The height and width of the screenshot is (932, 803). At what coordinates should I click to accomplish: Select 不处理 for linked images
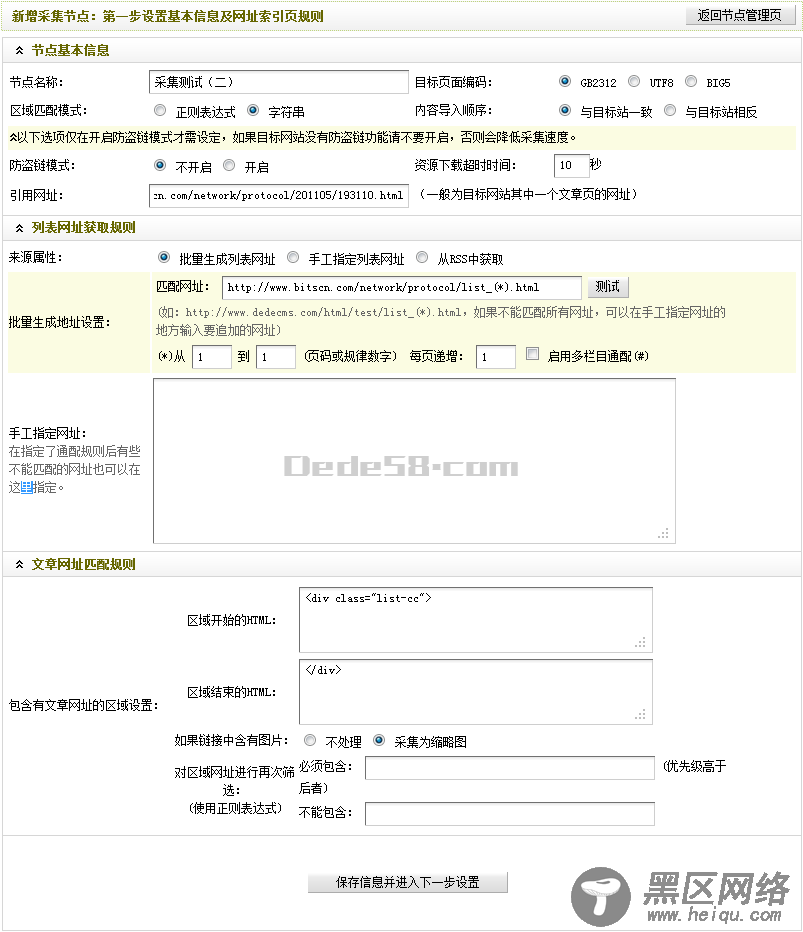pyautogui.click(x=310, y=741)
